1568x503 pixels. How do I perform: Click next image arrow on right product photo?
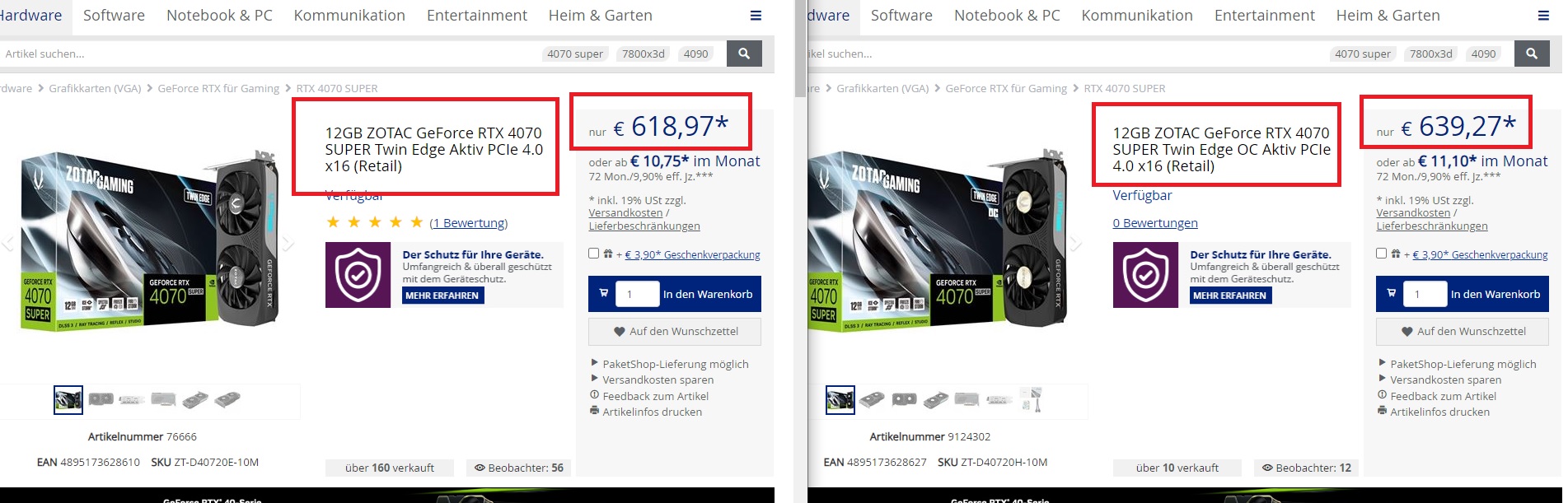(1075, 244)
